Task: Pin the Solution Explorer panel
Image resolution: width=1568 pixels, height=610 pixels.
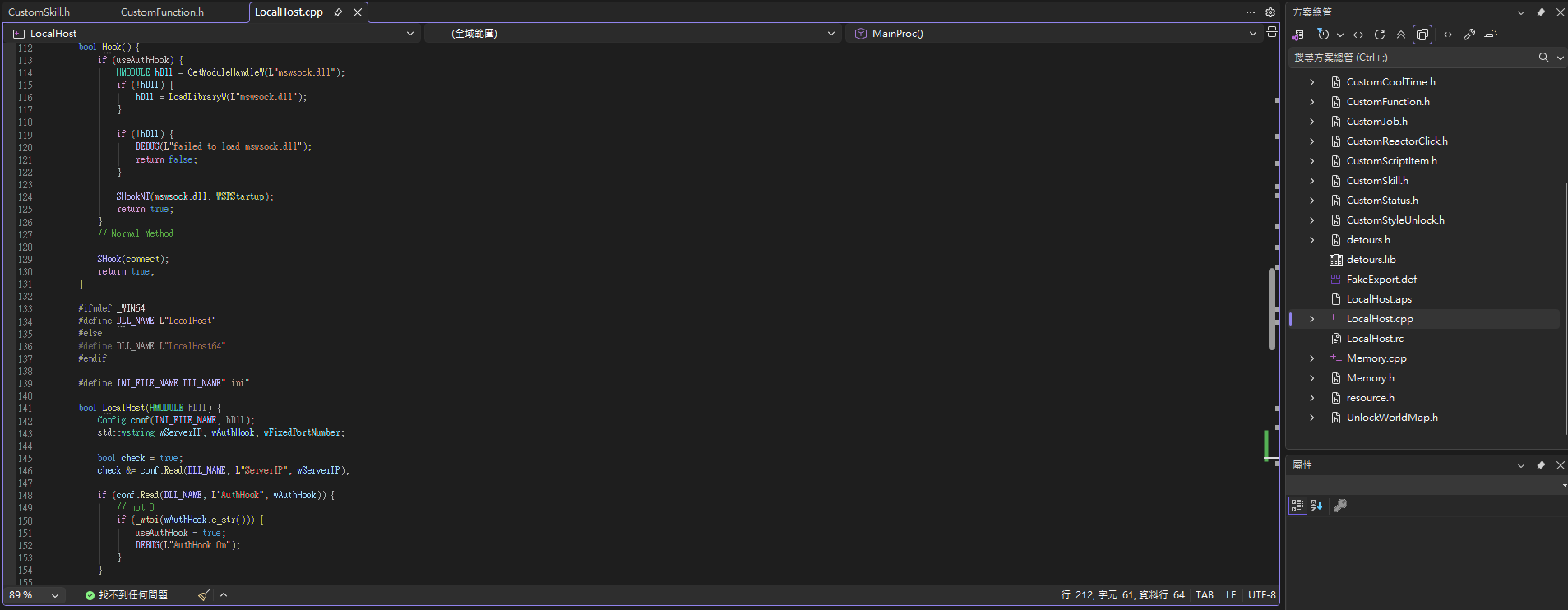Action: click(1540, 12)
